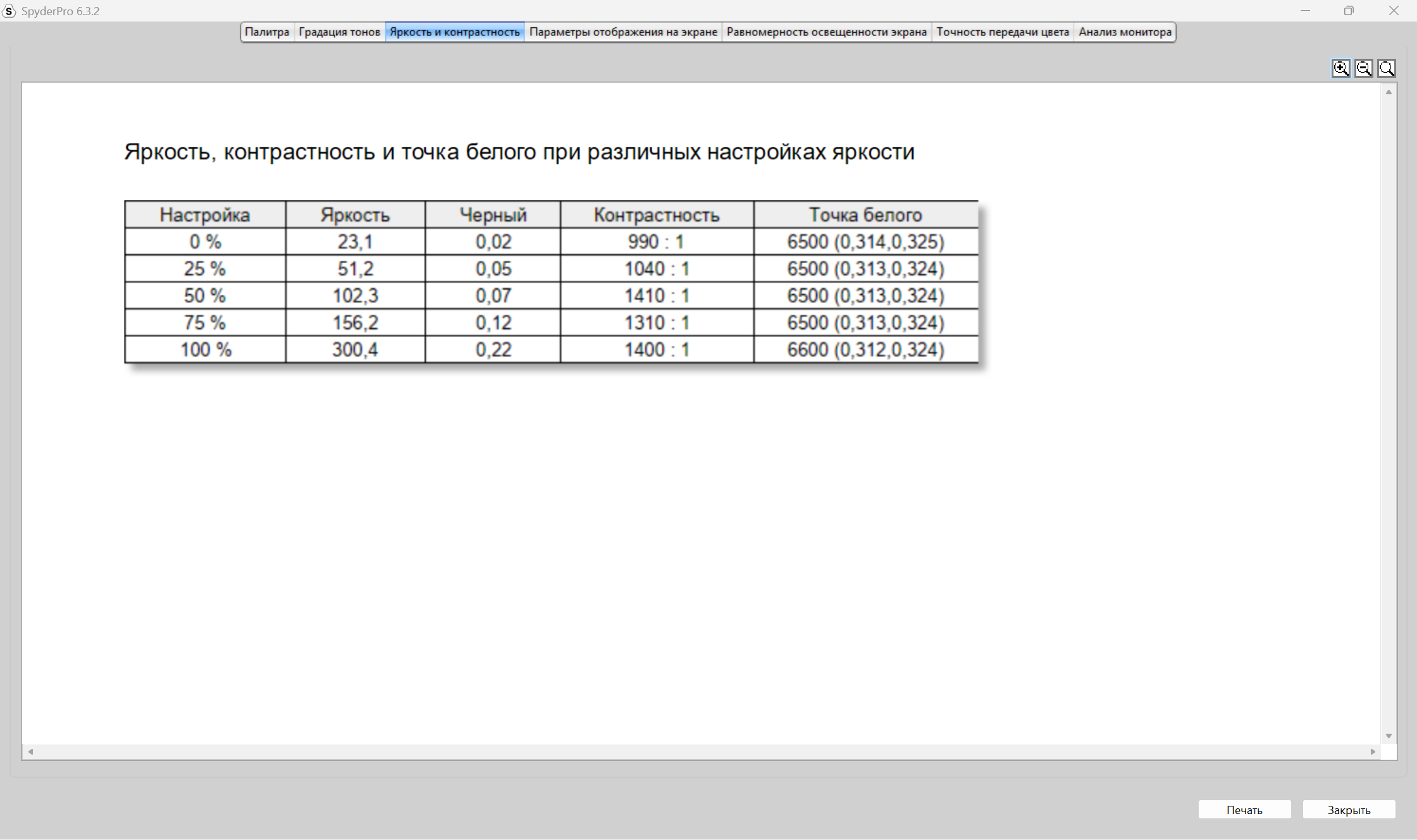Click the scroll right arrow
Screen dimensions: 1417x840
pos(1373,751)
